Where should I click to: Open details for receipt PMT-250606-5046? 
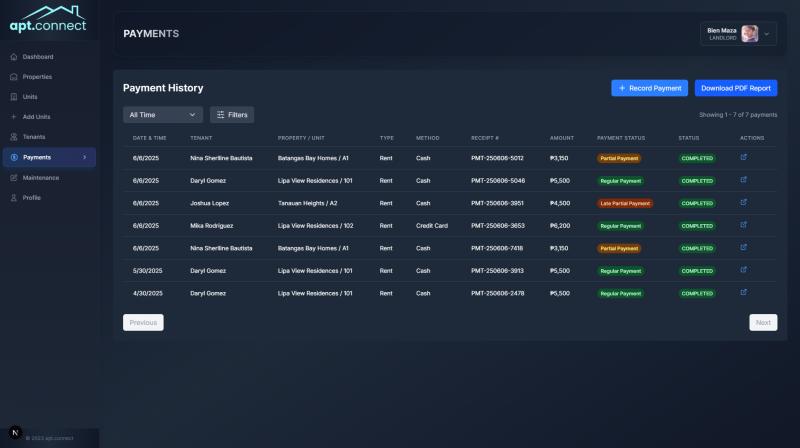[743, 180]
